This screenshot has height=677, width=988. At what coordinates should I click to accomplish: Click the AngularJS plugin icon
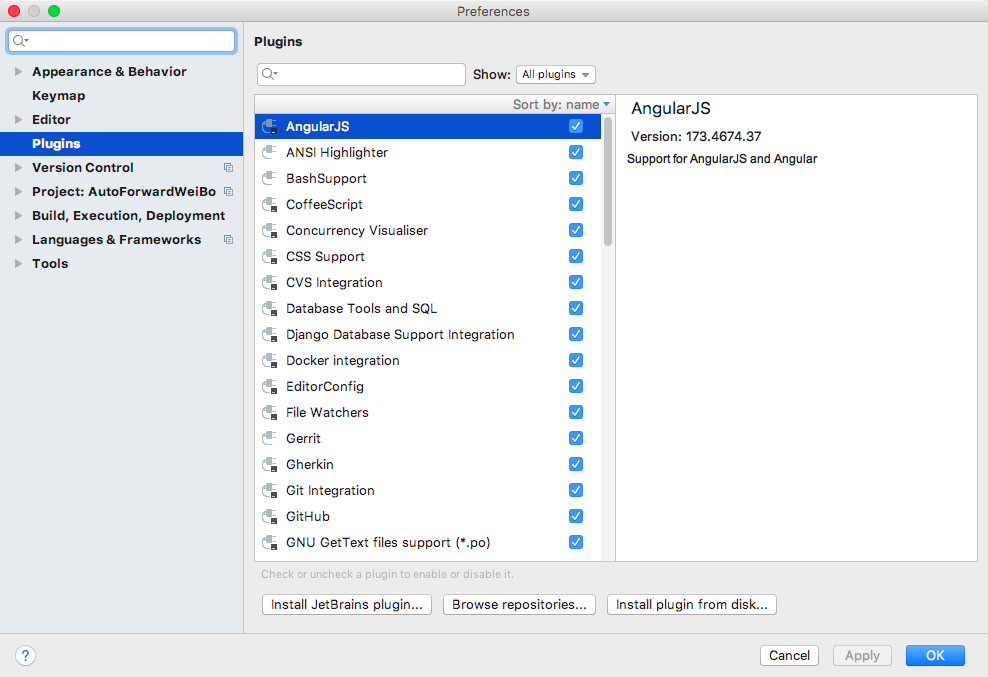tap(270, 127)
